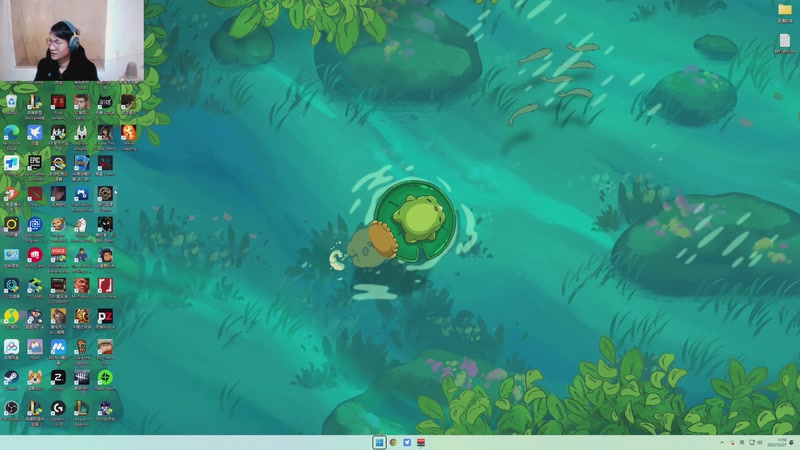Select the Zepp black Z icon
The image size is (800, 450).
pos(58,378)
